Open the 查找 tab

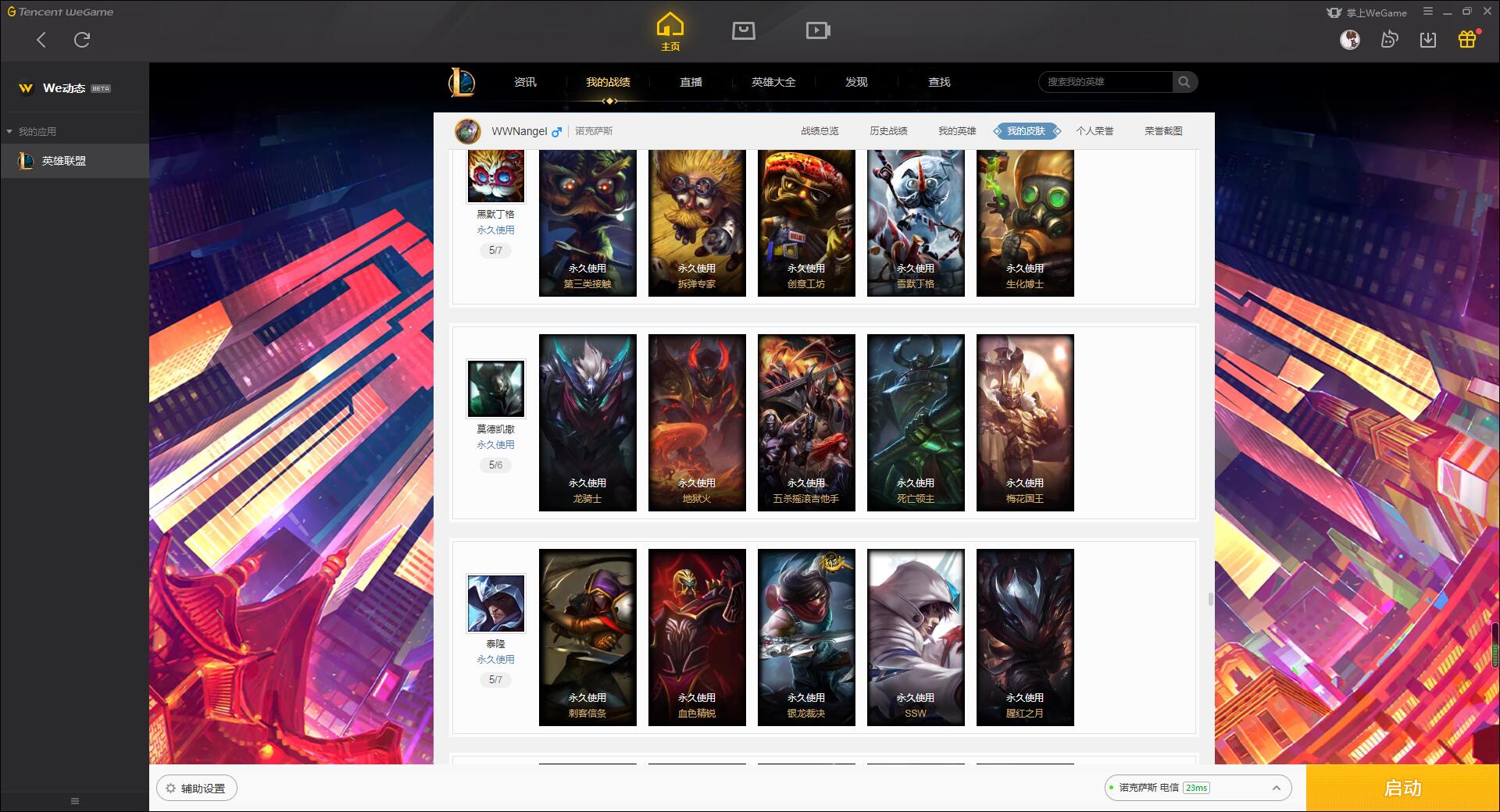pos(939,82)
